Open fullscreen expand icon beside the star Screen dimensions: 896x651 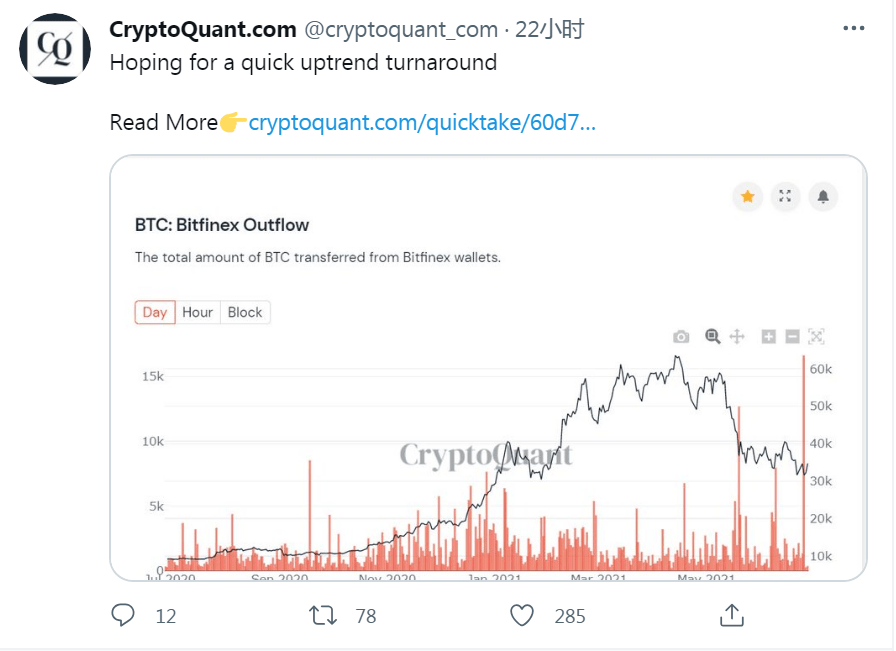coord(785,197)
